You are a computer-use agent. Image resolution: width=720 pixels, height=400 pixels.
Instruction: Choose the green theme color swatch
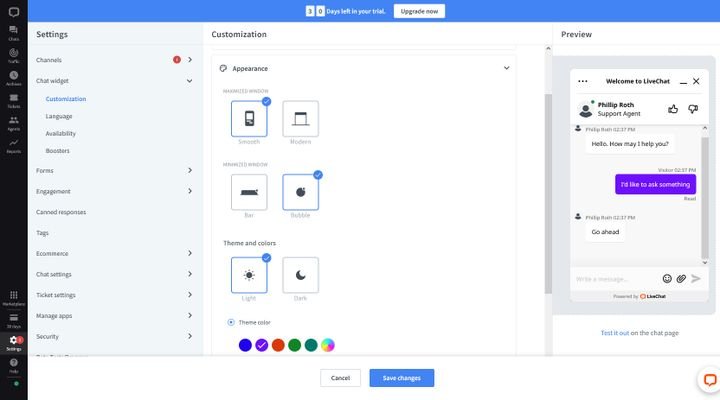pyautogui.click(x=295, y=345)
